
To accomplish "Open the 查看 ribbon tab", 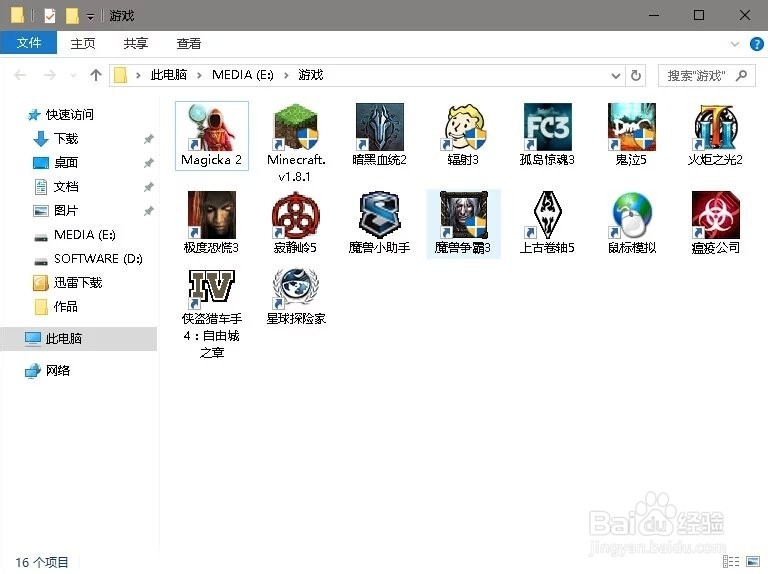I will pyautogui.click(x=189, y=44).
